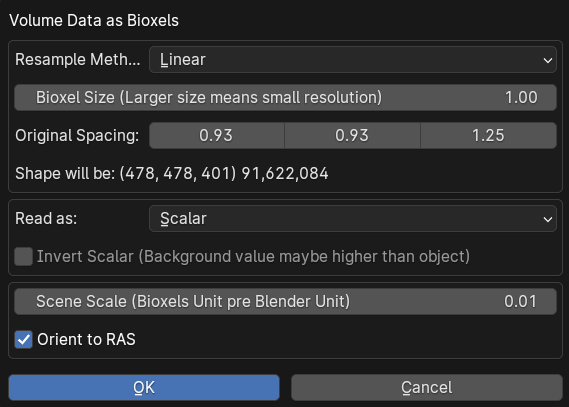Click the Scene Scale 0.01 field
The height and width of the screenshot is (407, 569).
click(x=285, y=301)
